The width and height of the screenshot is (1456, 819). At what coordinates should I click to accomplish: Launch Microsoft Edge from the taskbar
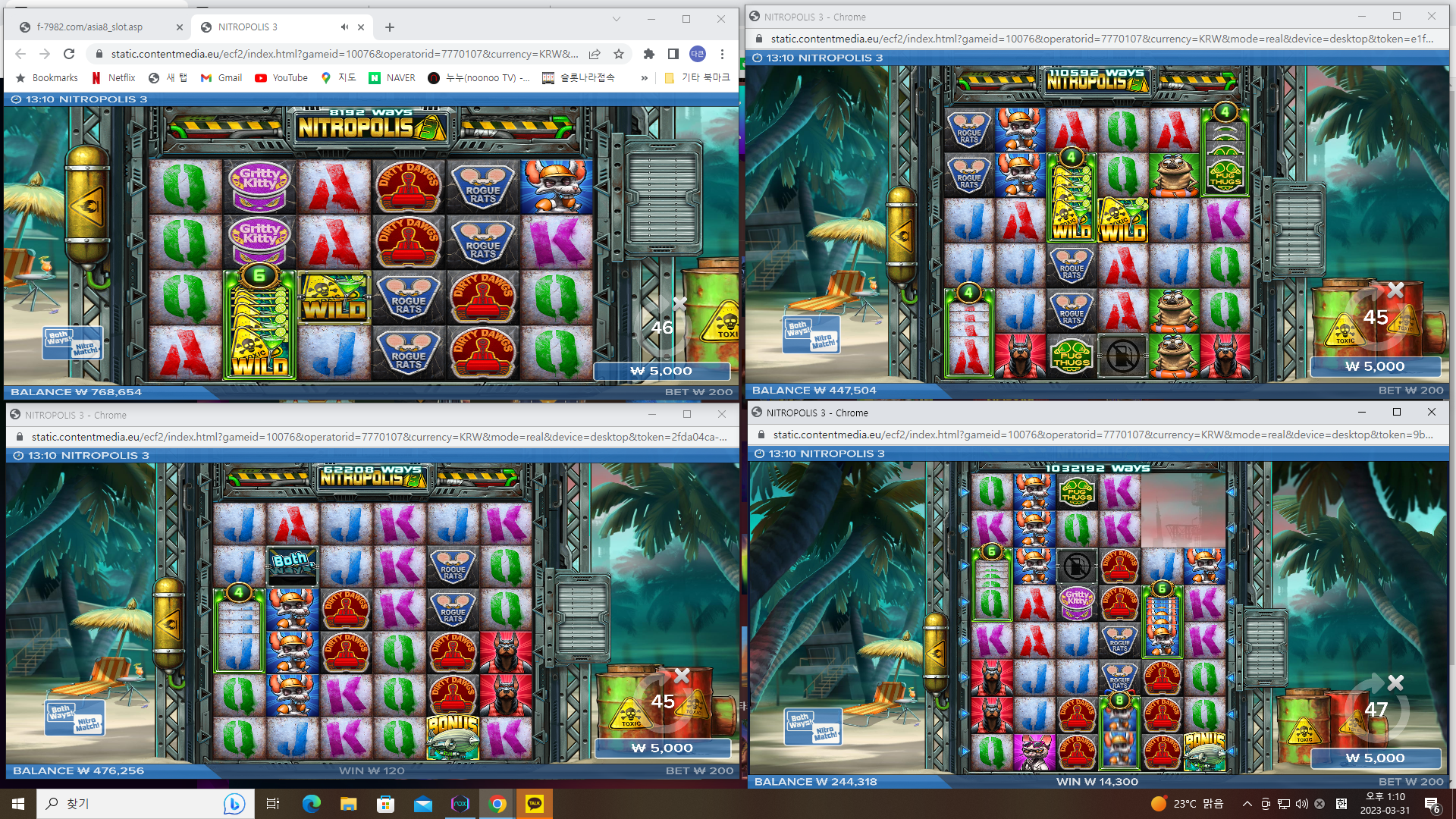311,804
